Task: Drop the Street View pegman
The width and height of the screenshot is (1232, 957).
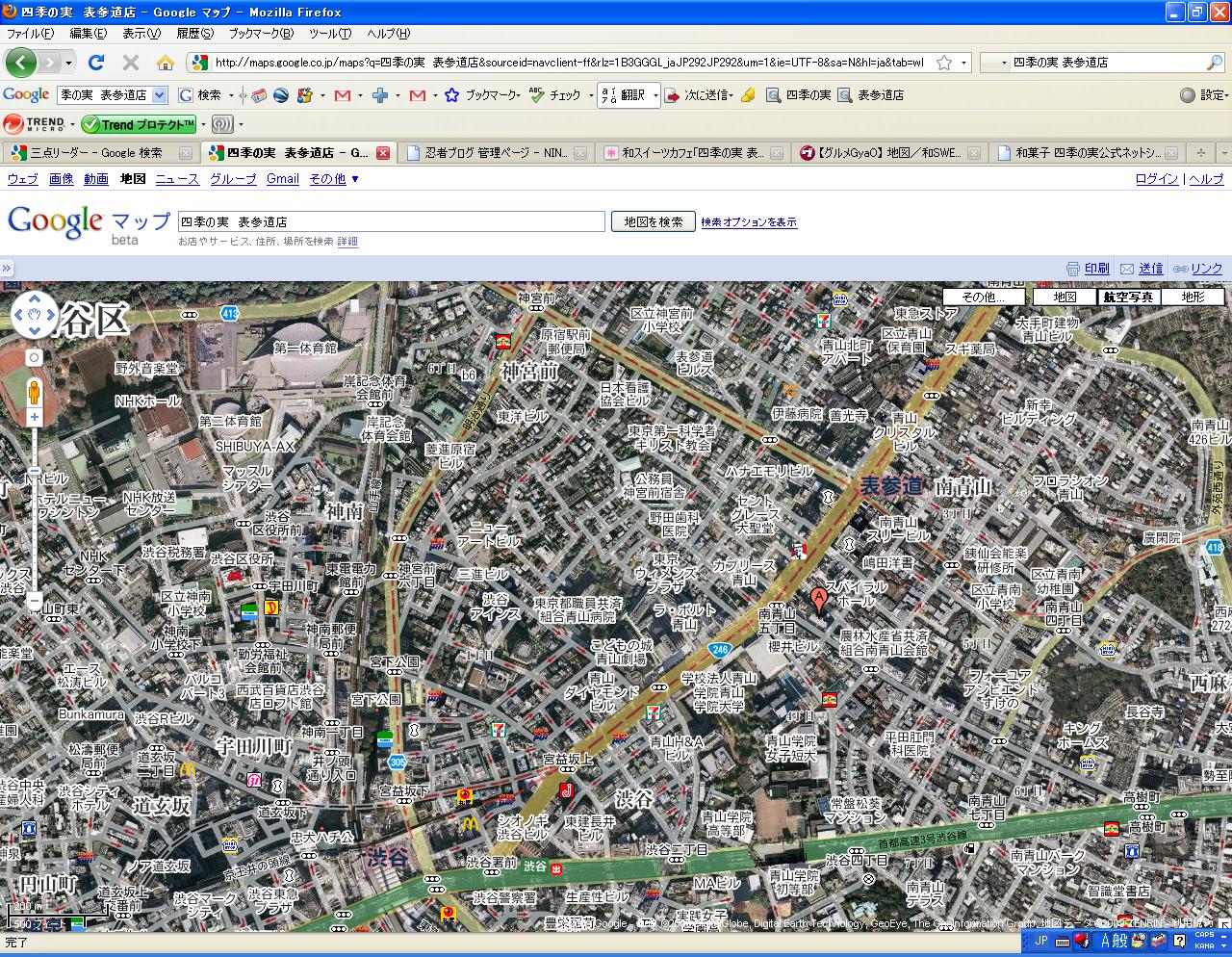Action: pos(34,394)
